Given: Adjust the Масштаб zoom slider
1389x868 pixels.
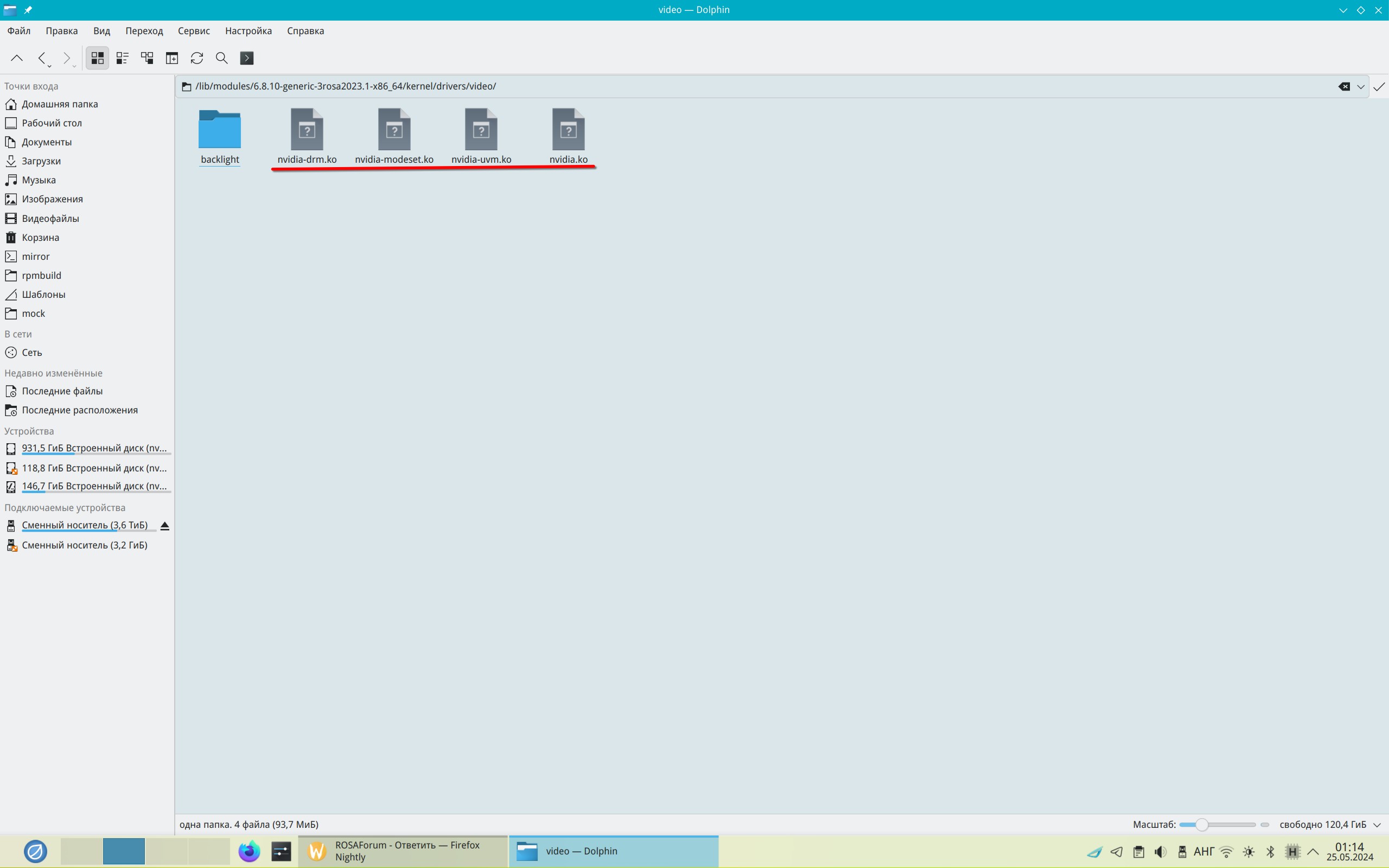Looking at the screenshot, I should coord(1201,825).
